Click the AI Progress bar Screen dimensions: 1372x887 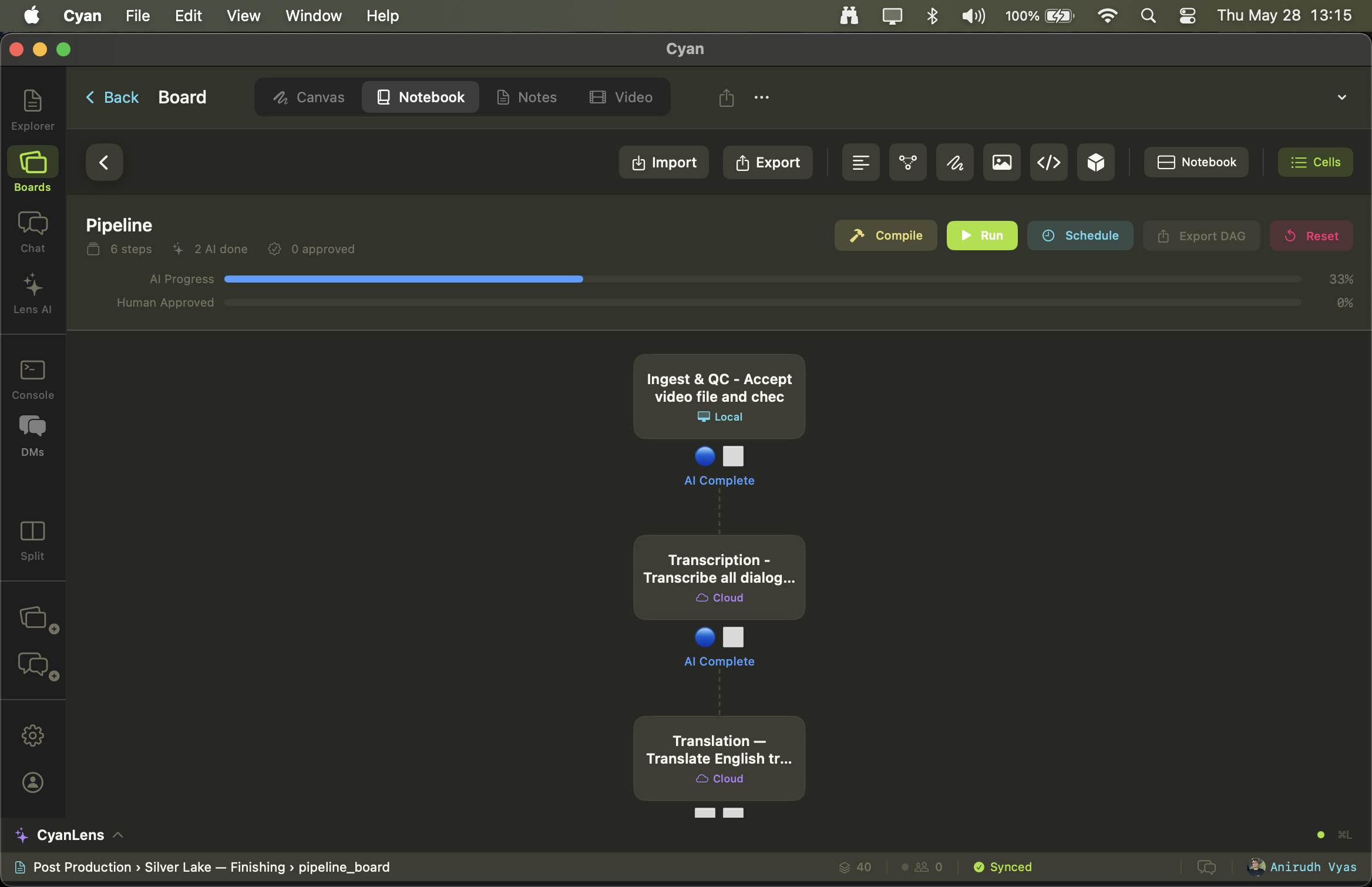click(762, 279)
